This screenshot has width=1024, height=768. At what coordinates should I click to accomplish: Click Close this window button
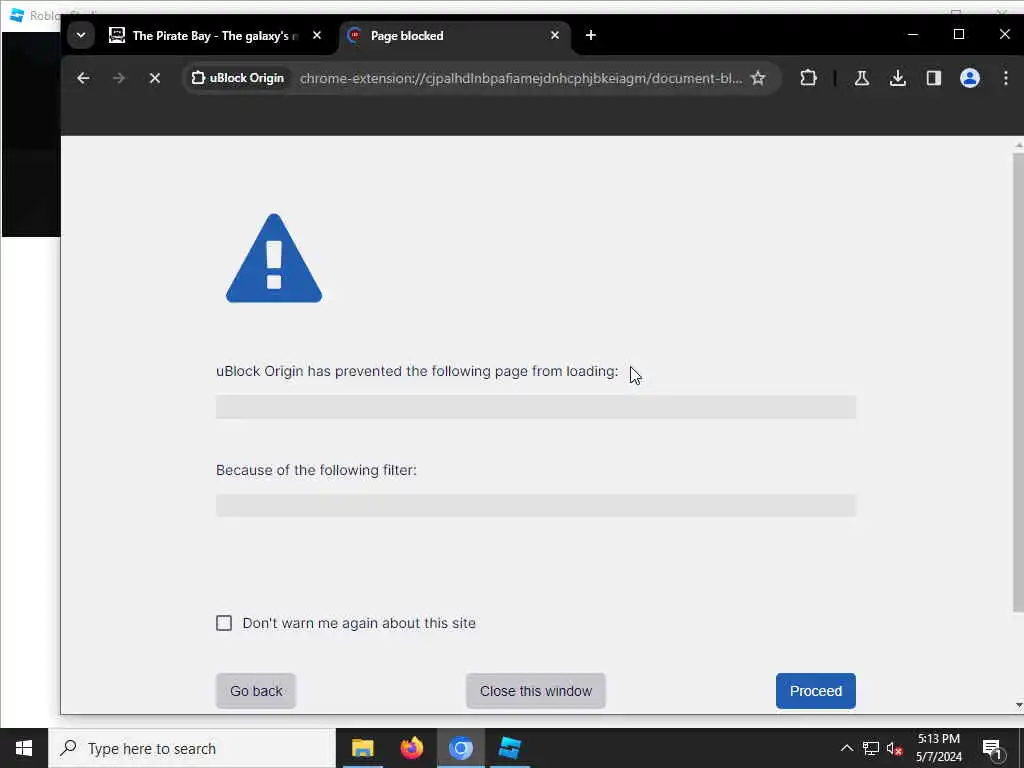pyautogui.click(x=536, y=691)
